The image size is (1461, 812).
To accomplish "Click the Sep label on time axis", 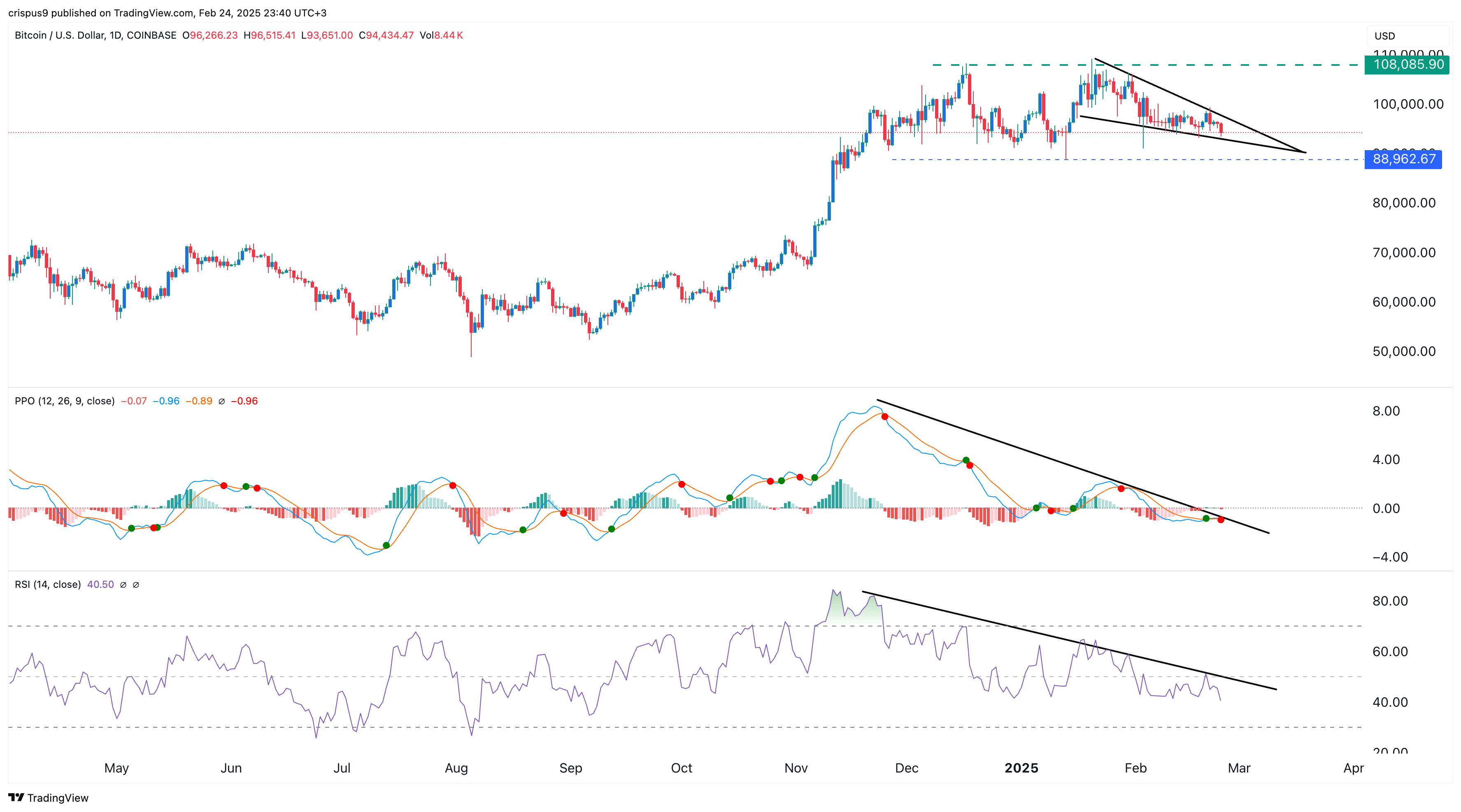I will [x=570, y=768].
